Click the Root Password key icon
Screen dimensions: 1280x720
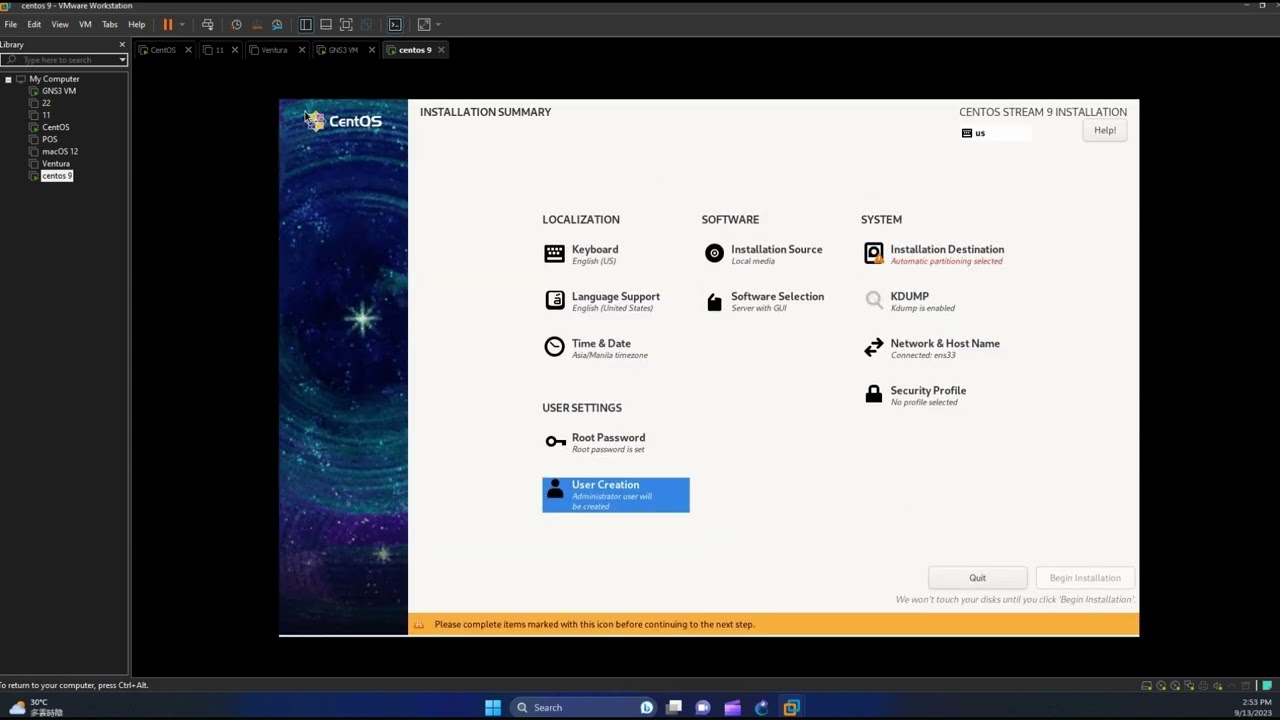(x=555, y=442)
